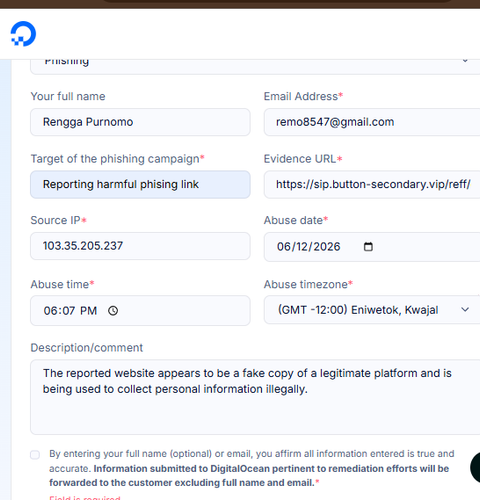The height and width of the screenshot is (500, 480).
Task: Click the 'Abuse date' label
Action: 296,220
